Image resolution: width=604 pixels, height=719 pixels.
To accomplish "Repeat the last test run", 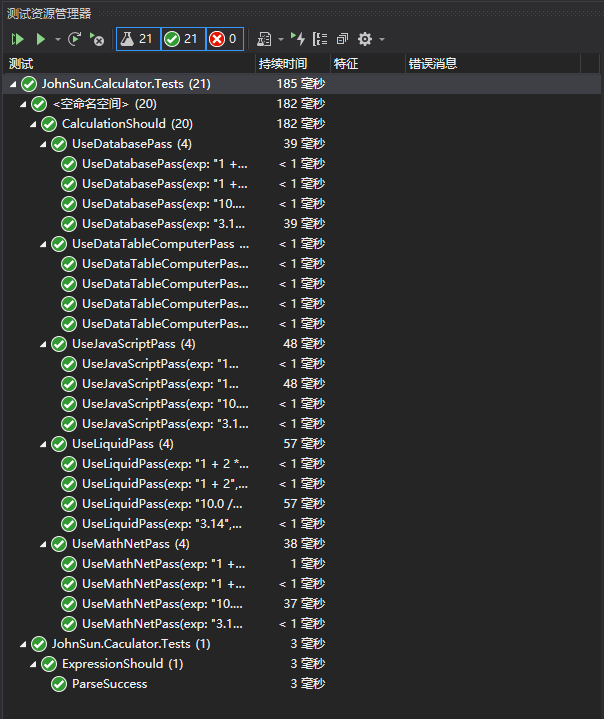I will (x=74, y=39).
